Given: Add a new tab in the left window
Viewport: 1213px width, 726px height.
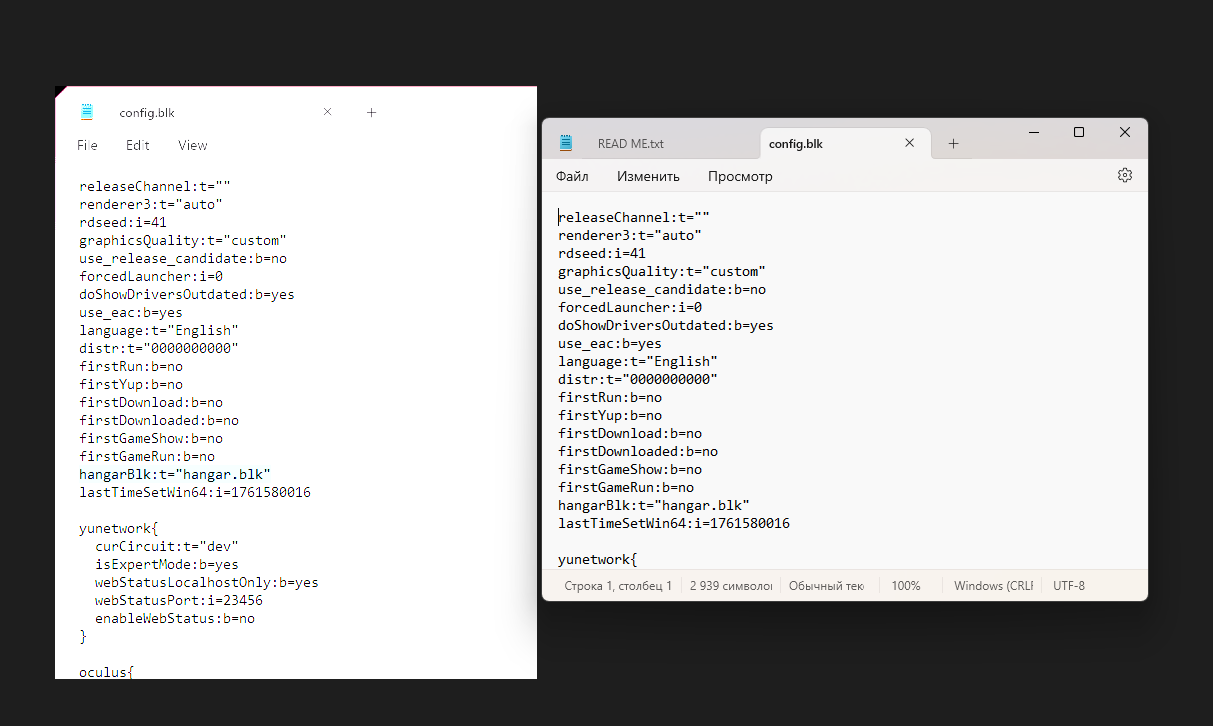Looking at the screenshot, I should 371,113.
